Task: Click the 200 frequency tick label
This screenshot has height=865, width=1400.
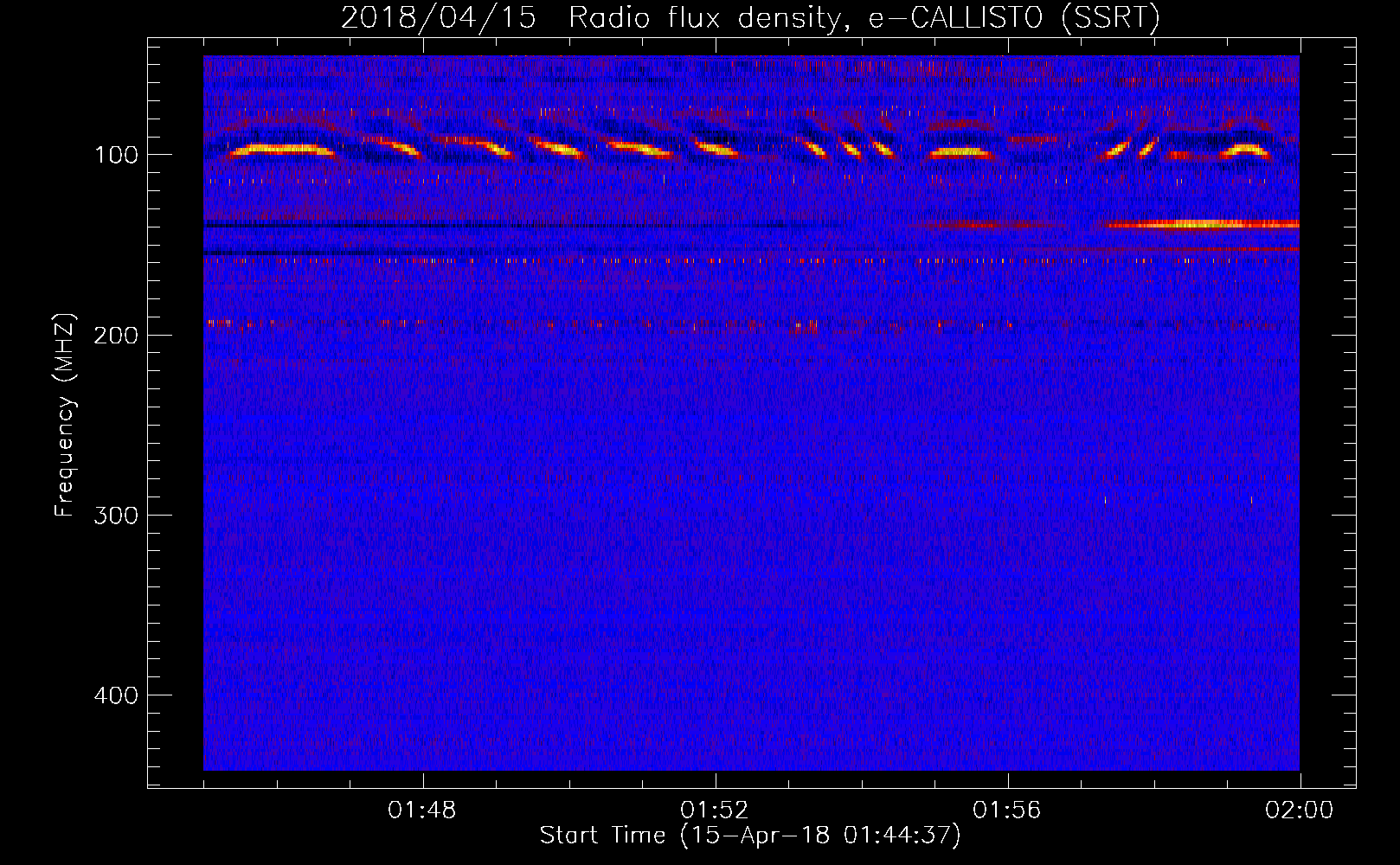Action: (116, 335)
